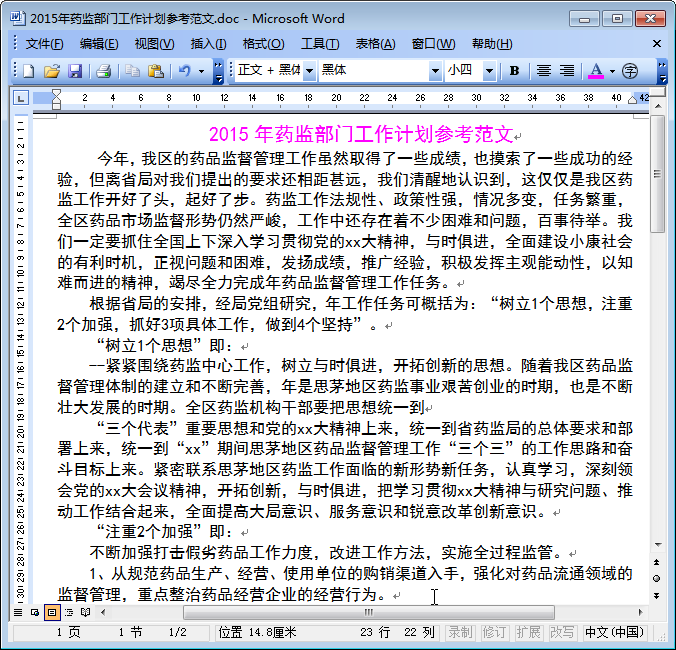Click the vertical scrollbar thumb
This screenshot has height=650, width=676.
click(x=657, y=174)
